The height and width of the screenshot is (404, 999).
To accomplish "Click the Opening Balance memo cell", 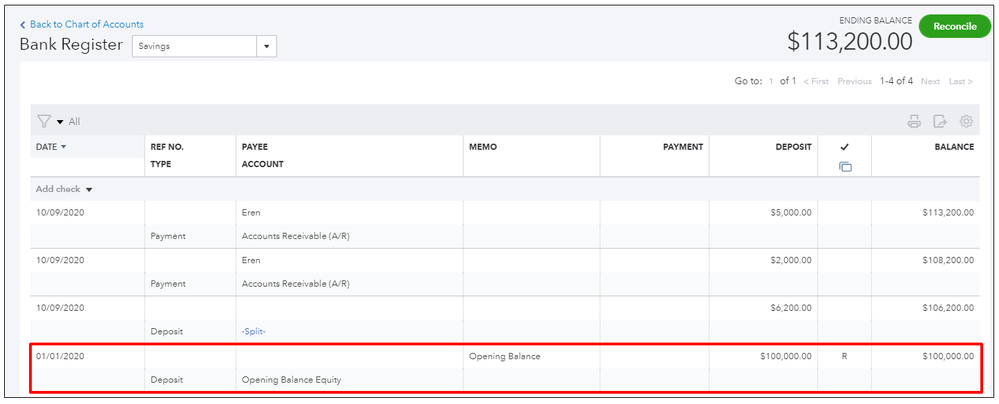I will [530, 356].
